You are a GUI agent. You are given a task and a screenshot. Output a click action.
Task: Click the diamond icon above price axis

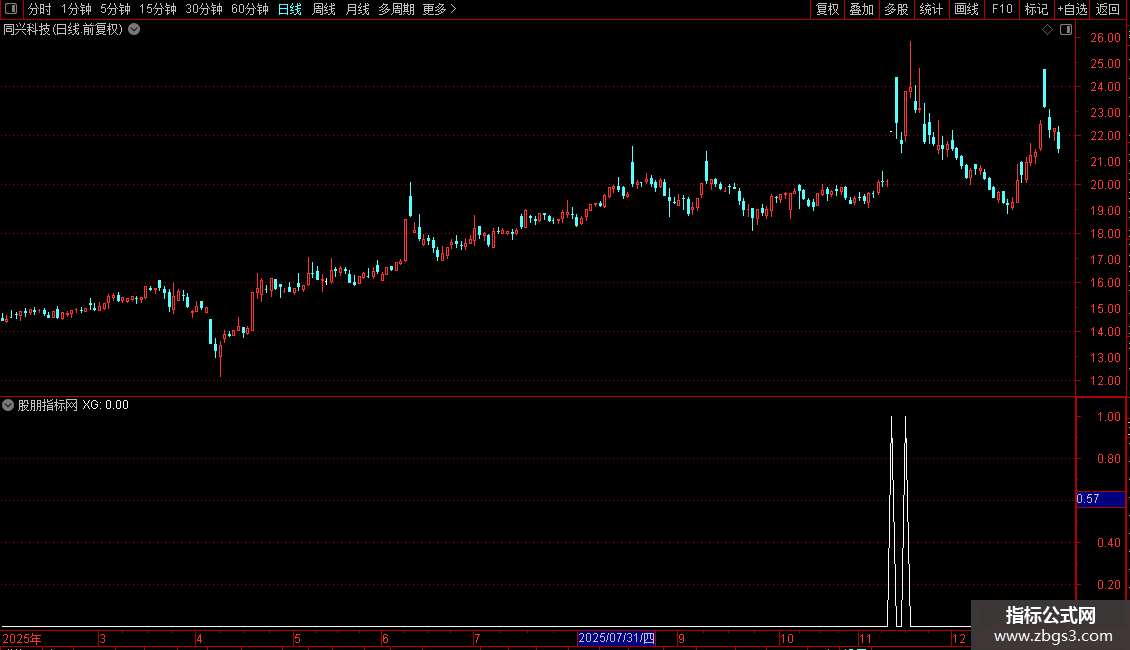click(x=1048, y=30)
